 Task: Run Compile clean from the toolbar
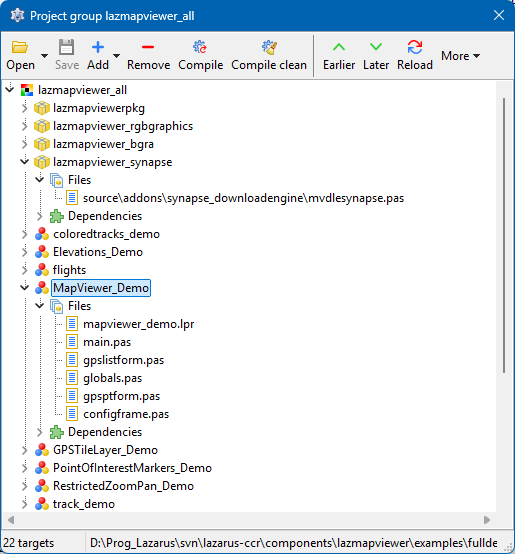pos(269,55)
